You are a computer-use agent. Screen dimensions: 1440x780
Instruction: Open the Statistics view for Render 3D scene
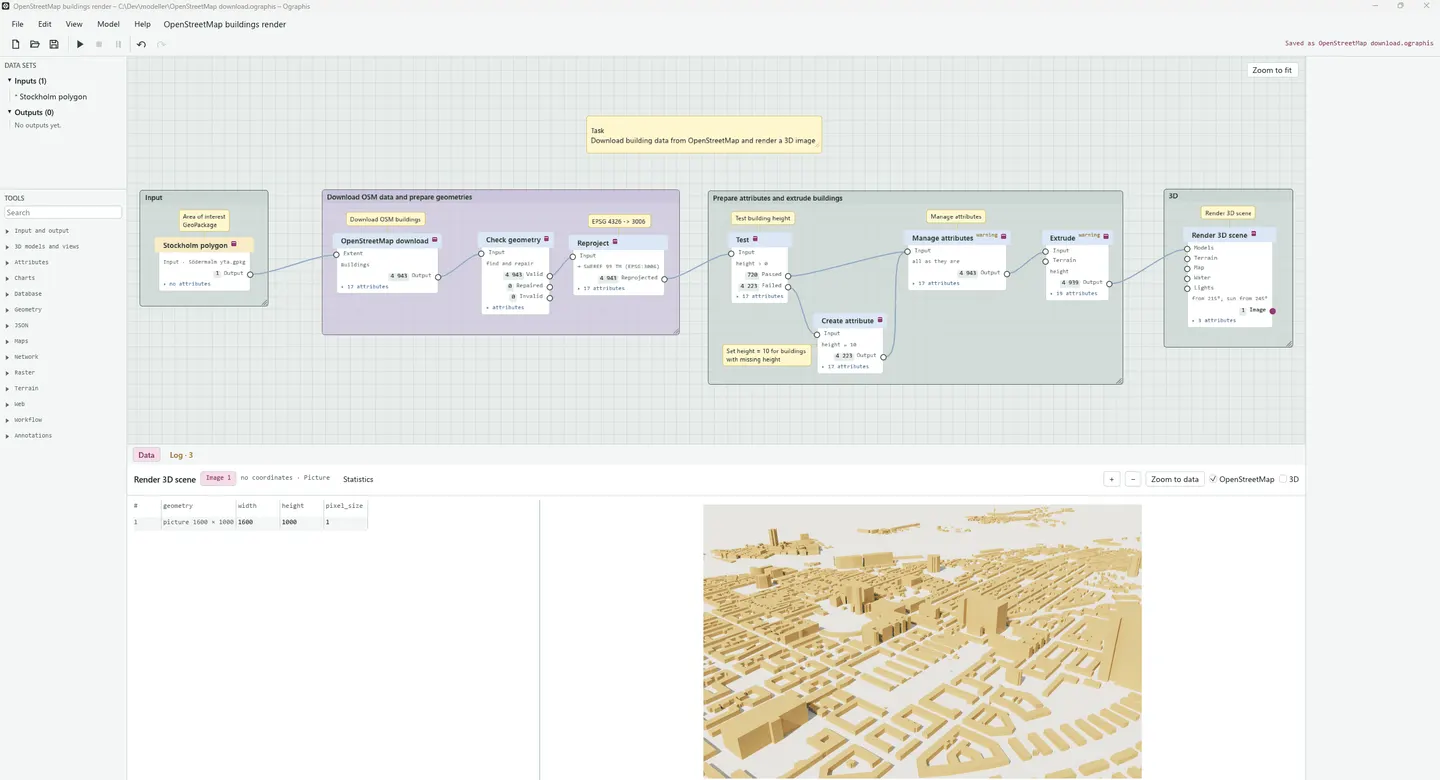pyautogui.click(x=358, y=479)
